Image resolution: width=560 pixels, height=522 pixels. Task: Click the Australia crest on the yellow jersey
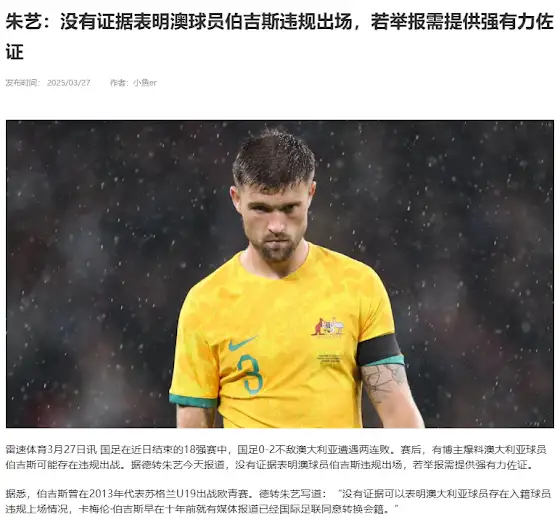point(328,326)
